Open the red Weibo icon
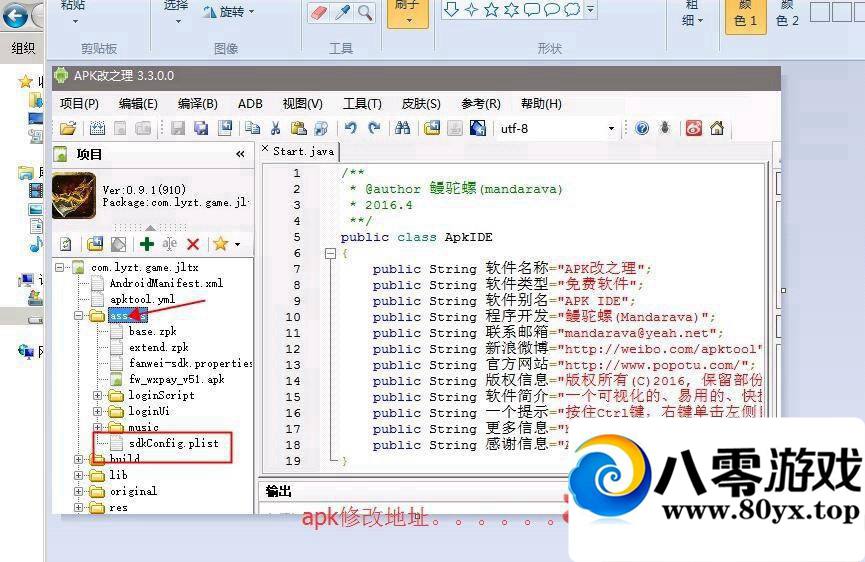Image resolution: width=865 pixels, height=562 pixels. click(x=693, y=129)
